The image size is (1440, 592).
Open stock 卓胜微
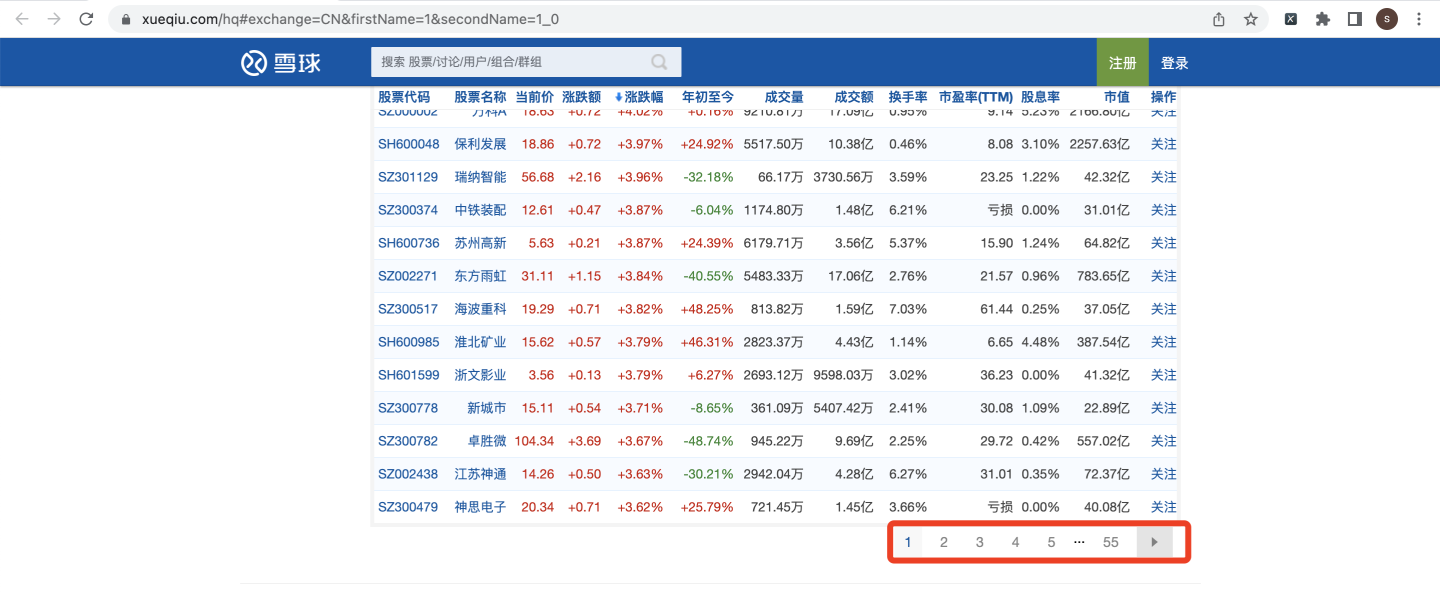point(487,441)
